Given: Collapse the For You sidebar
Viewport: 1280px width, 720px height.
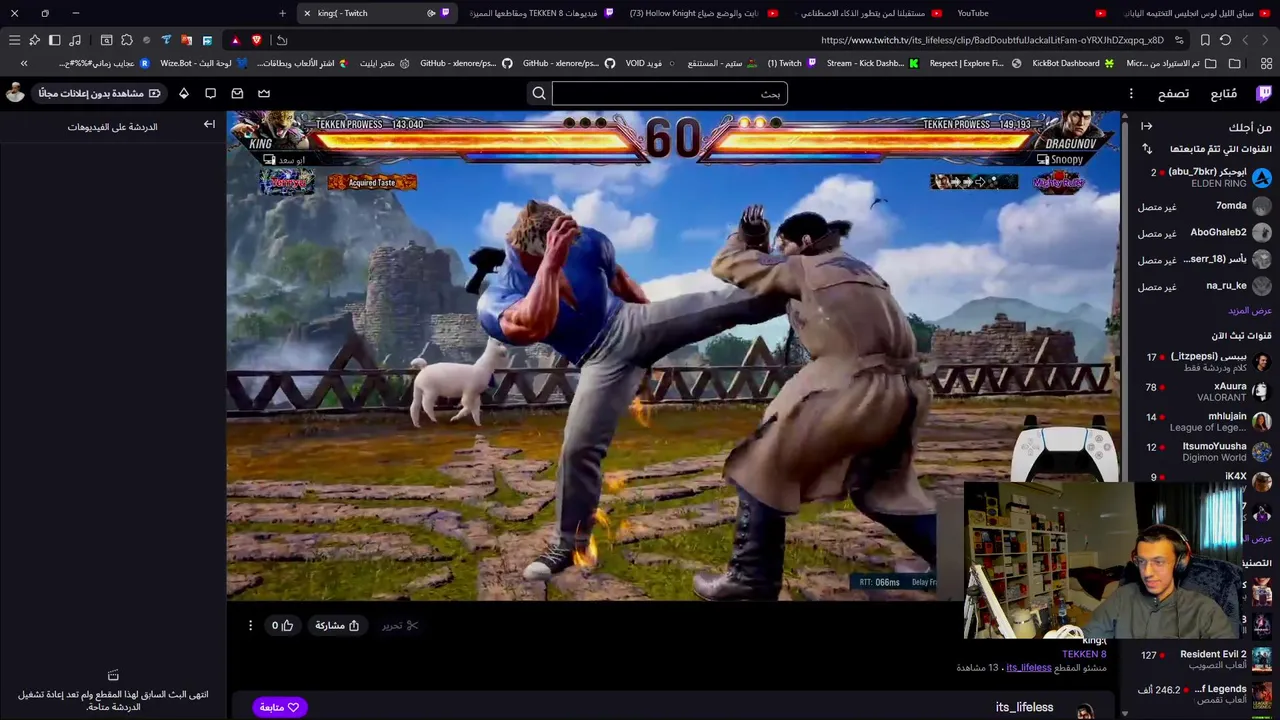Looking at the screenshot, I should pyautogui.click(x=1146, y=127).
